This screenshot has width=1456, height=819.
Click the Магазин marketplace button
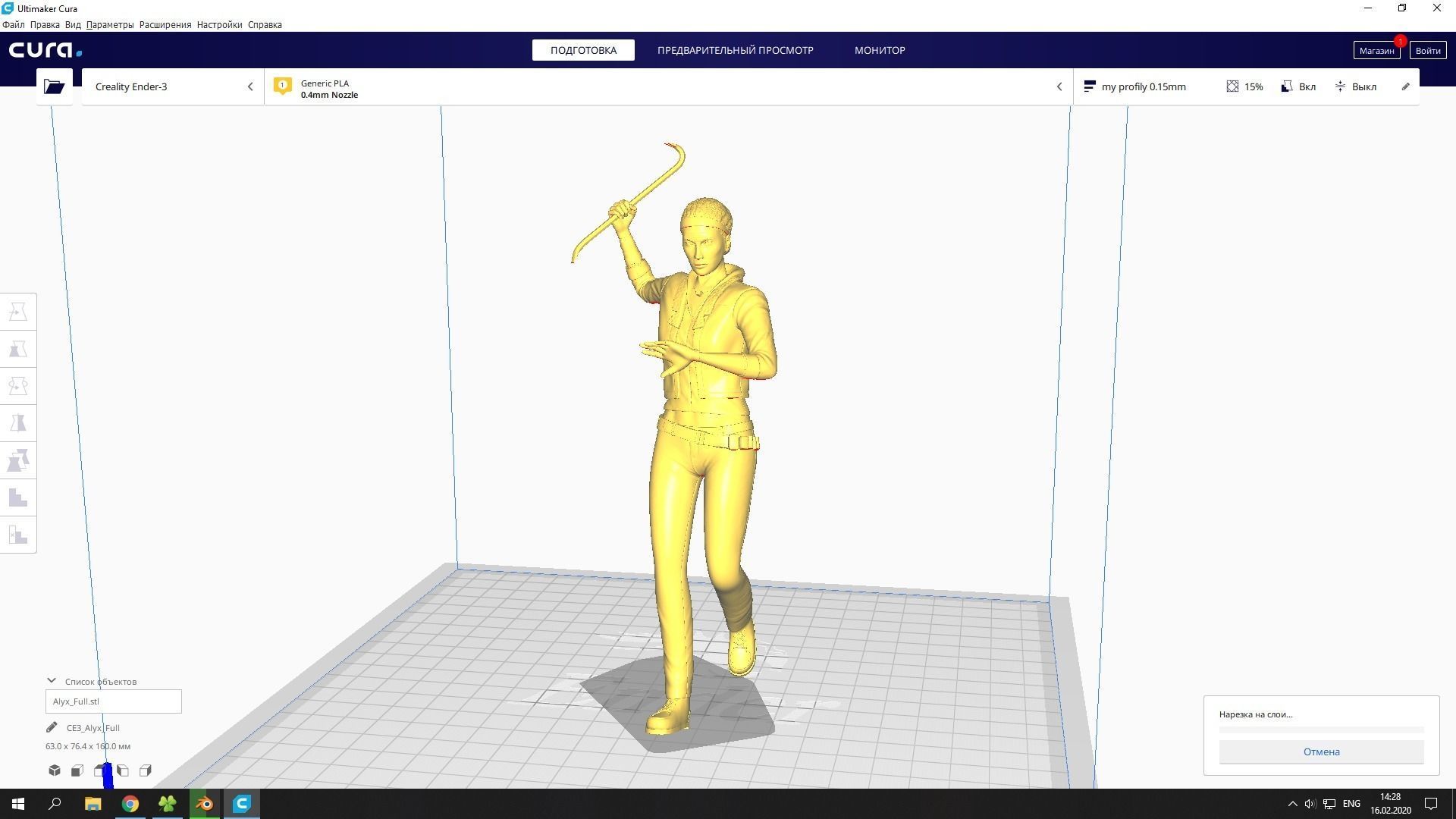point(1376,50)
